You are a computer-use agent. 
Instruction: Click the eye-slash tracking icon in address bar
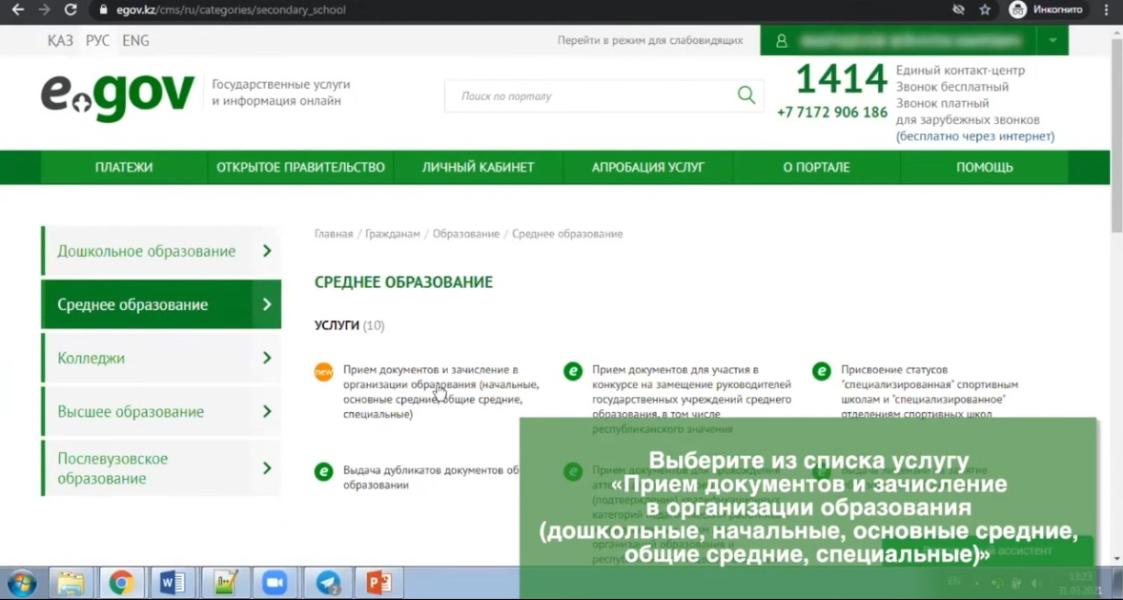(x=958, y=9)
